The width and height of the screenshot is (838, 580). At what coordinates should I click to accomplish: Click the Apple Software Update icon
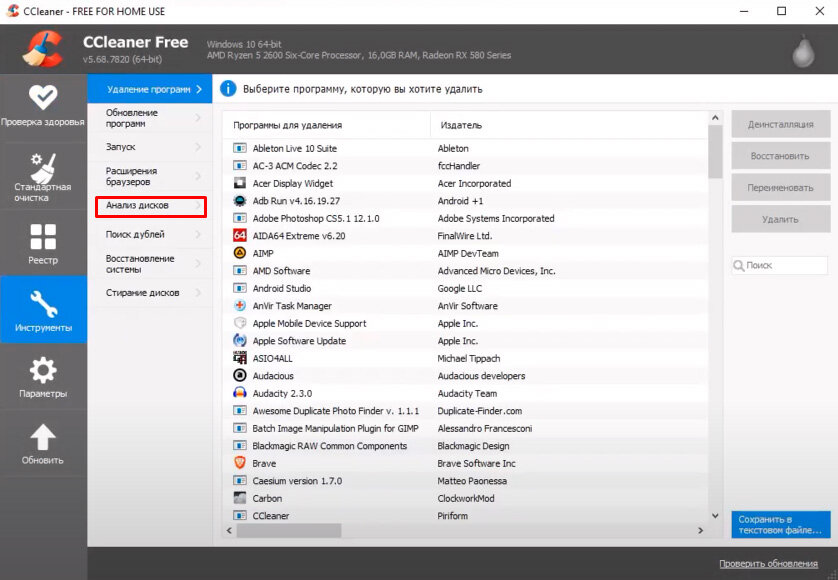pos(240,341)
